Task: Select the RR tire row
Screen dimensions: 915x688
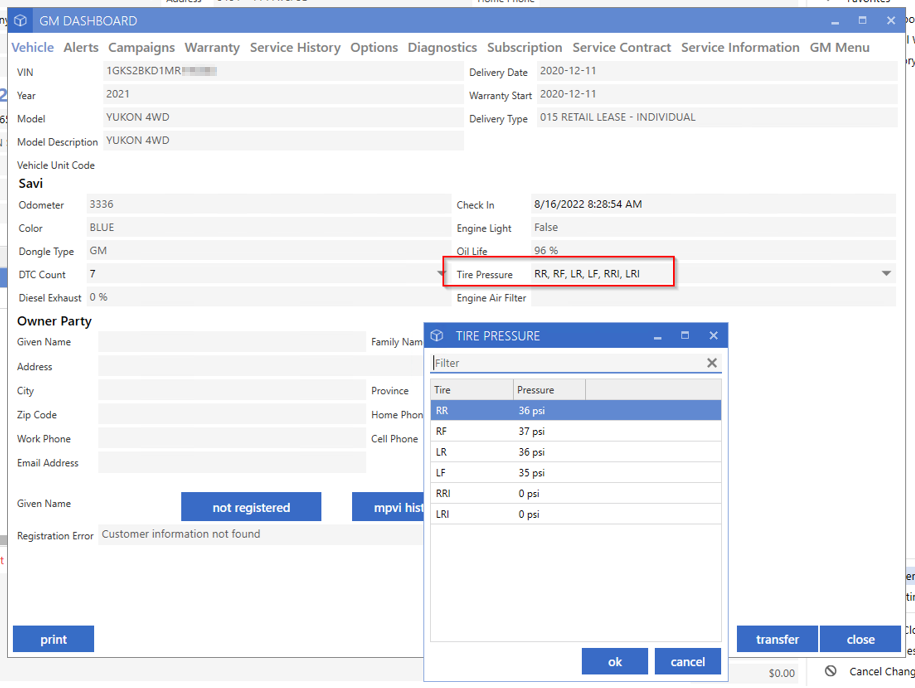Action: [576, 410]
